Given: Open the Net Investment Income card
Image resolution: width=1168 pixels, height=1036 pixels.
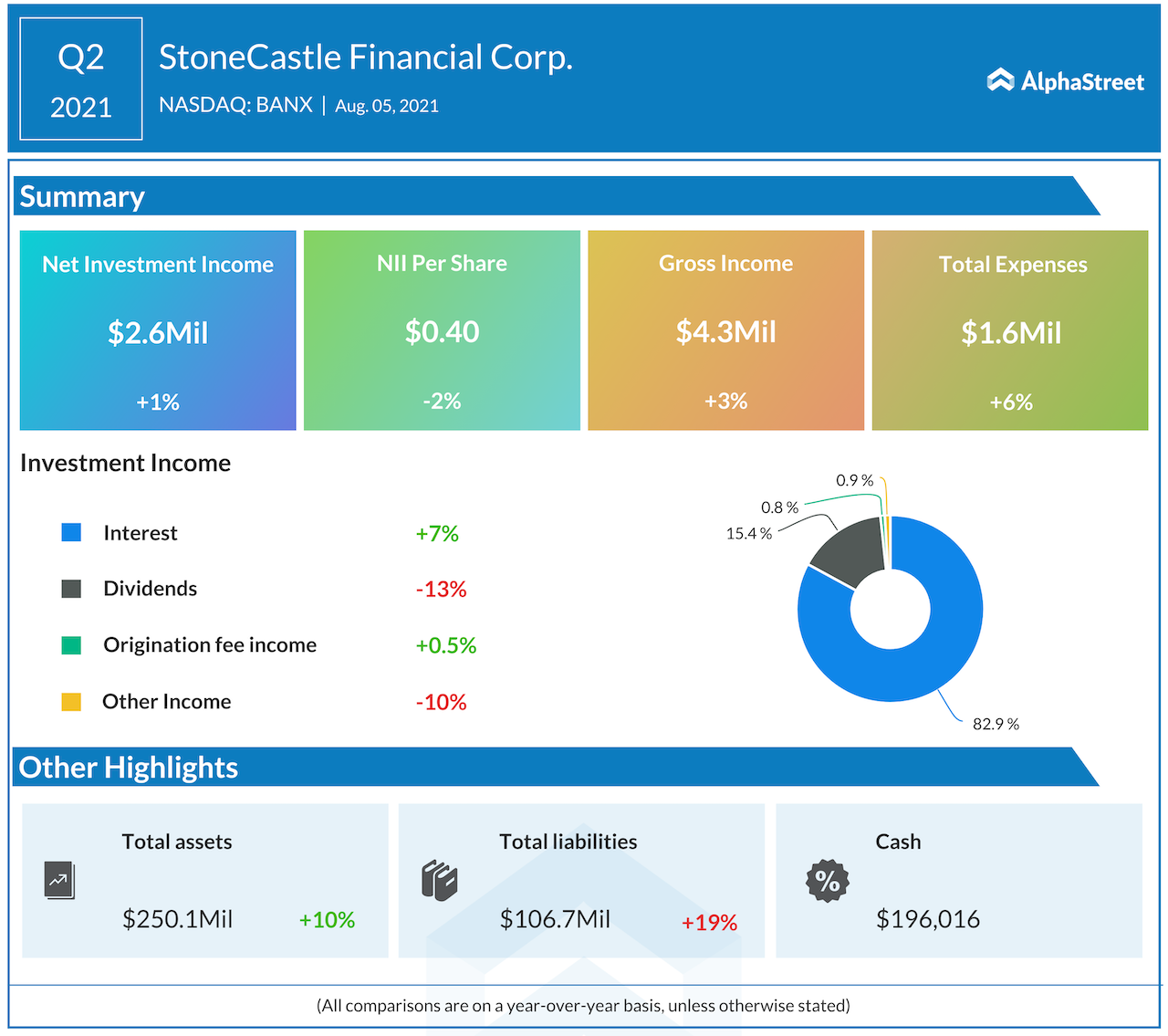Looking at the screenshot, I should tap(158, 330).
